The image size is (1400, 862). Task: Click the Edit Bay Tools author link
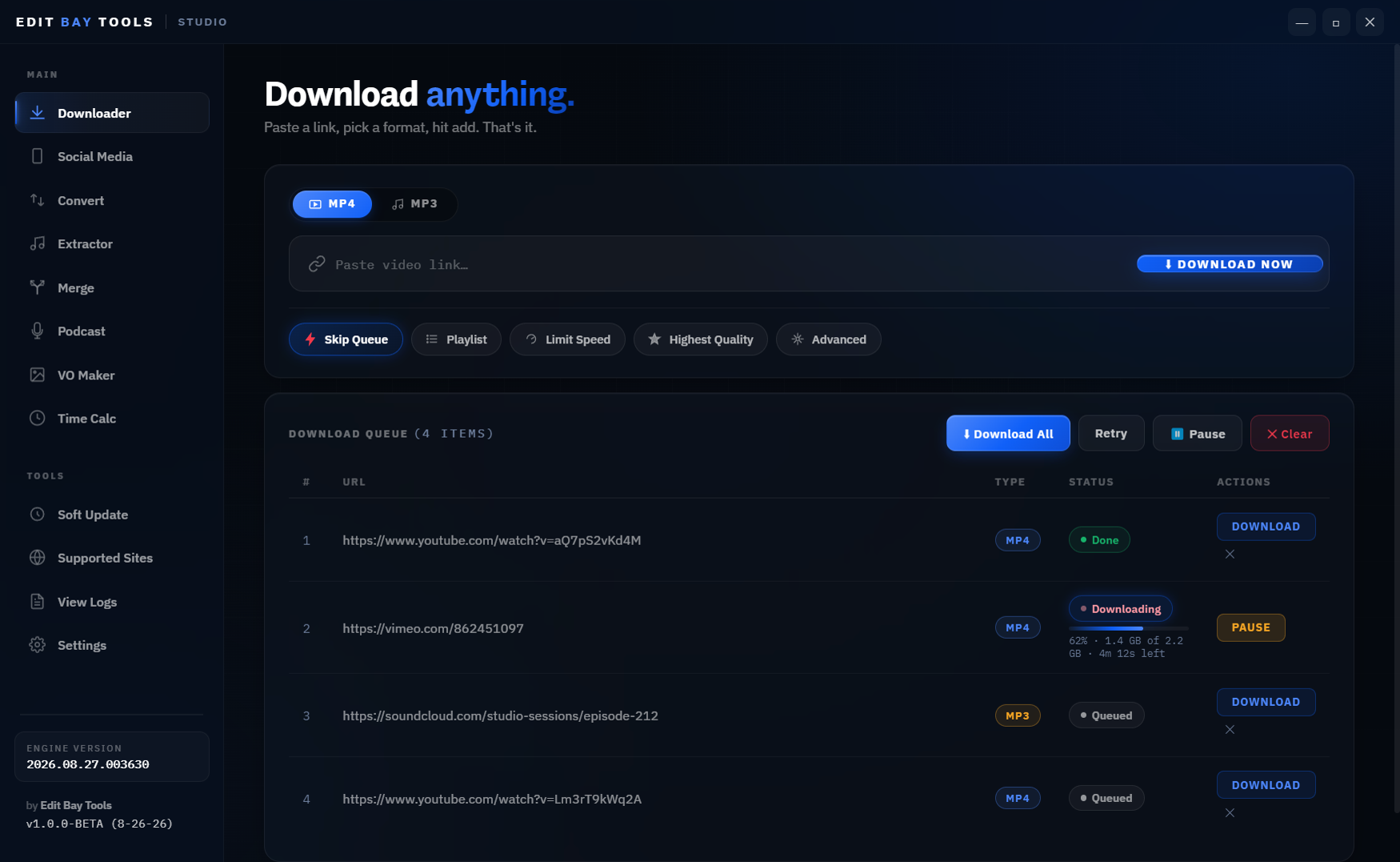point(76,805)
